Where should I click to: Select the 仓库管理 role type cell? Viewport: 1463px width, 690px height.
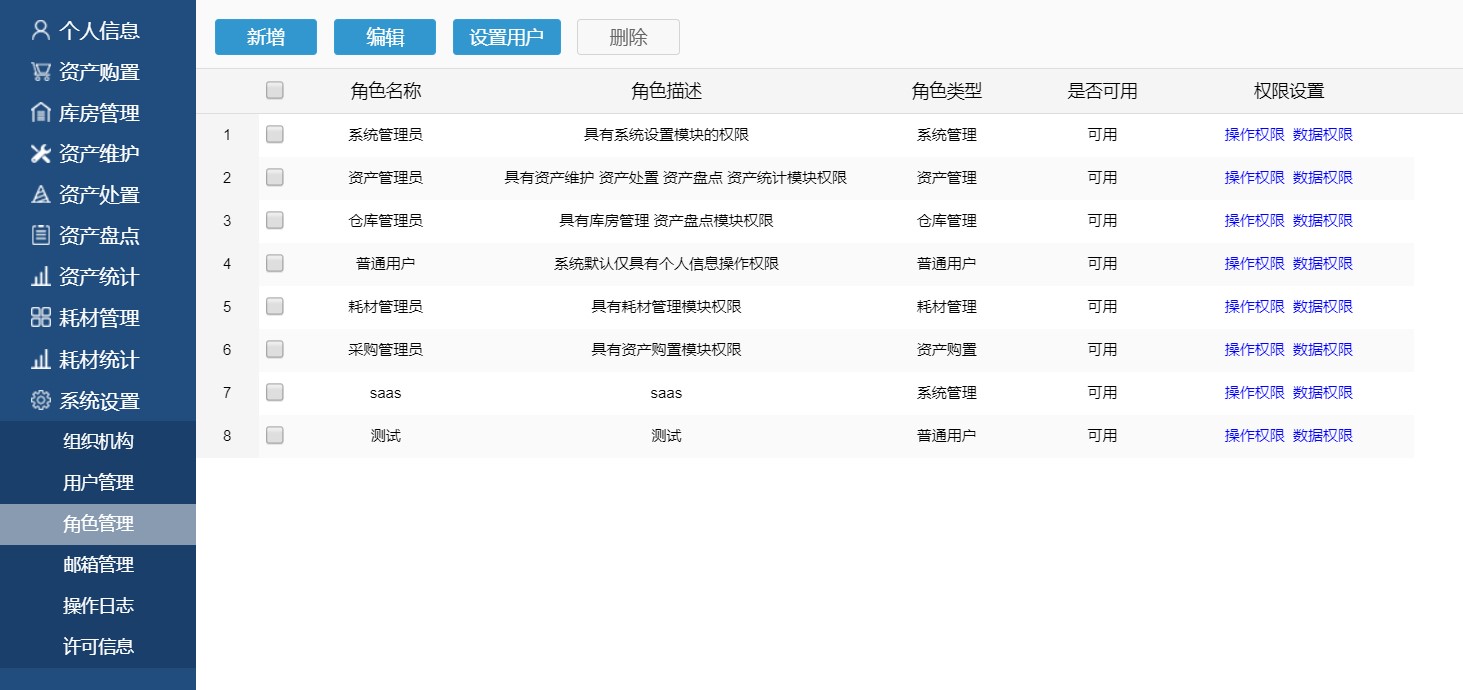click(x=946, y=221)
